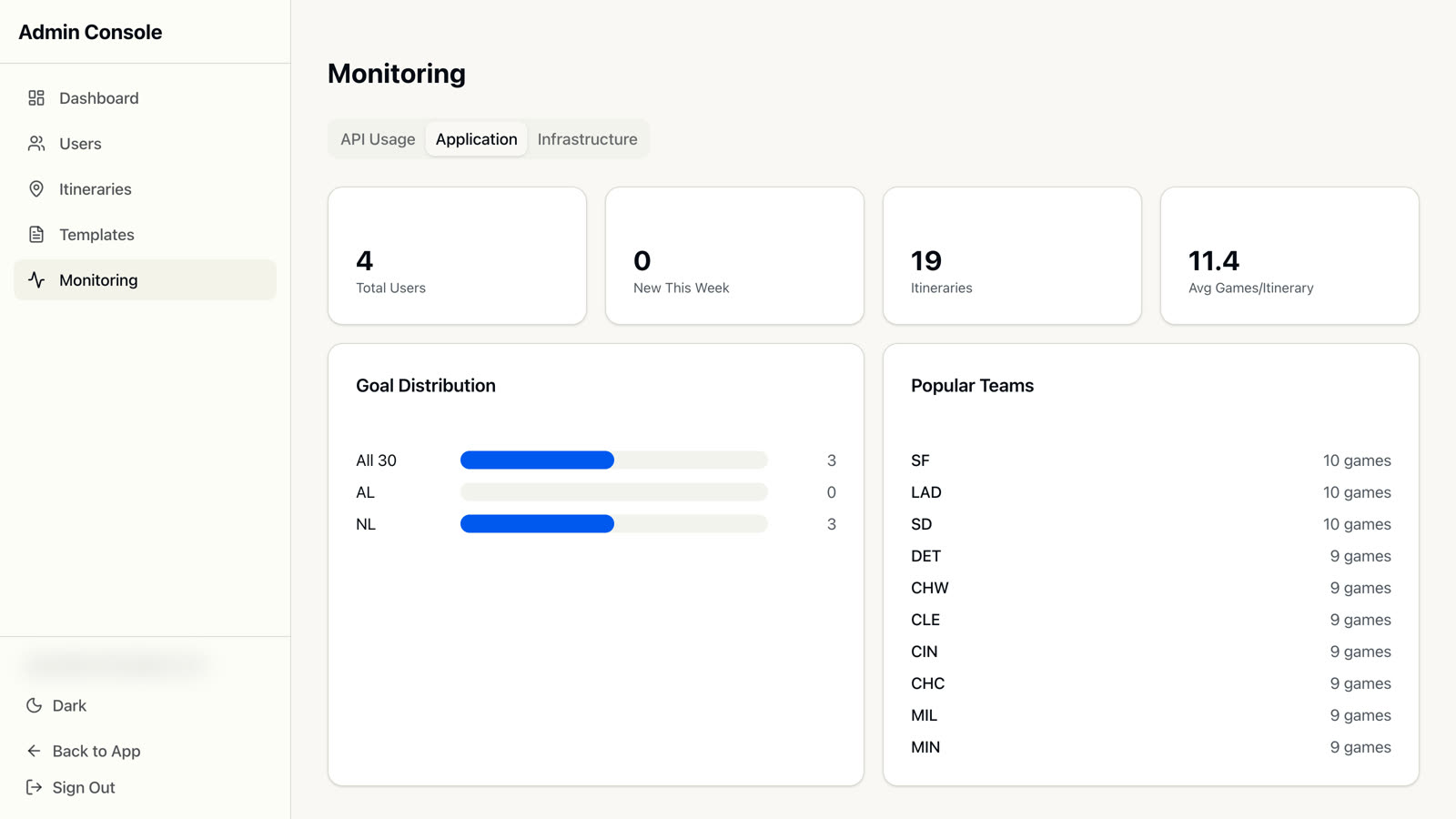Click the AL empty progress bar
Viewport: 1456px width, 819px height.
[x=614, y=492]
